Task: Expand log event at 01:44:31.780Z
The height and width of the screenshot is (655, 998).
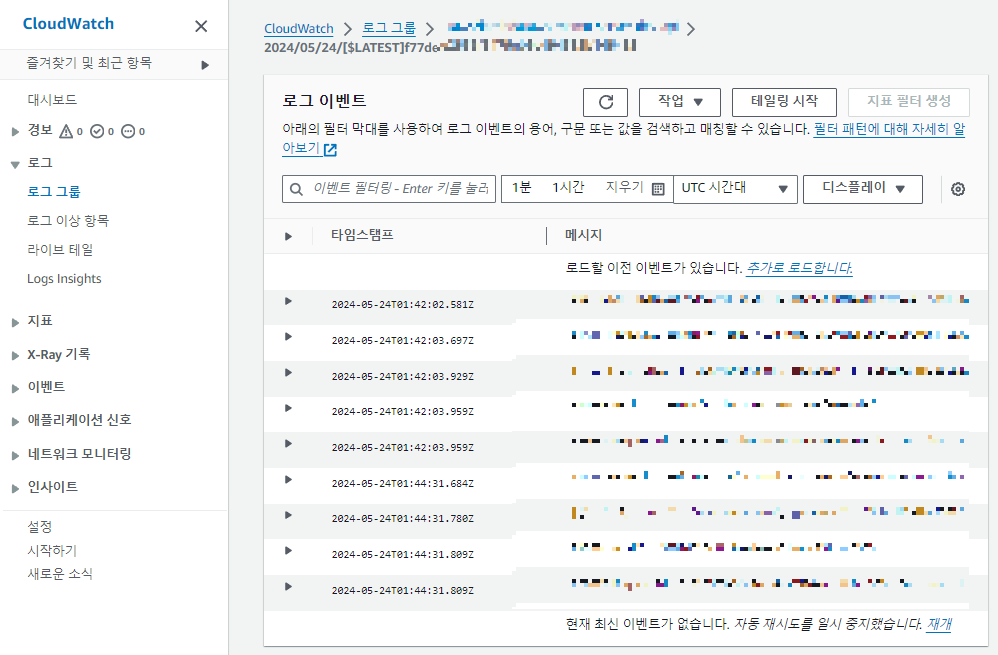Action: (x=288, y=515)
